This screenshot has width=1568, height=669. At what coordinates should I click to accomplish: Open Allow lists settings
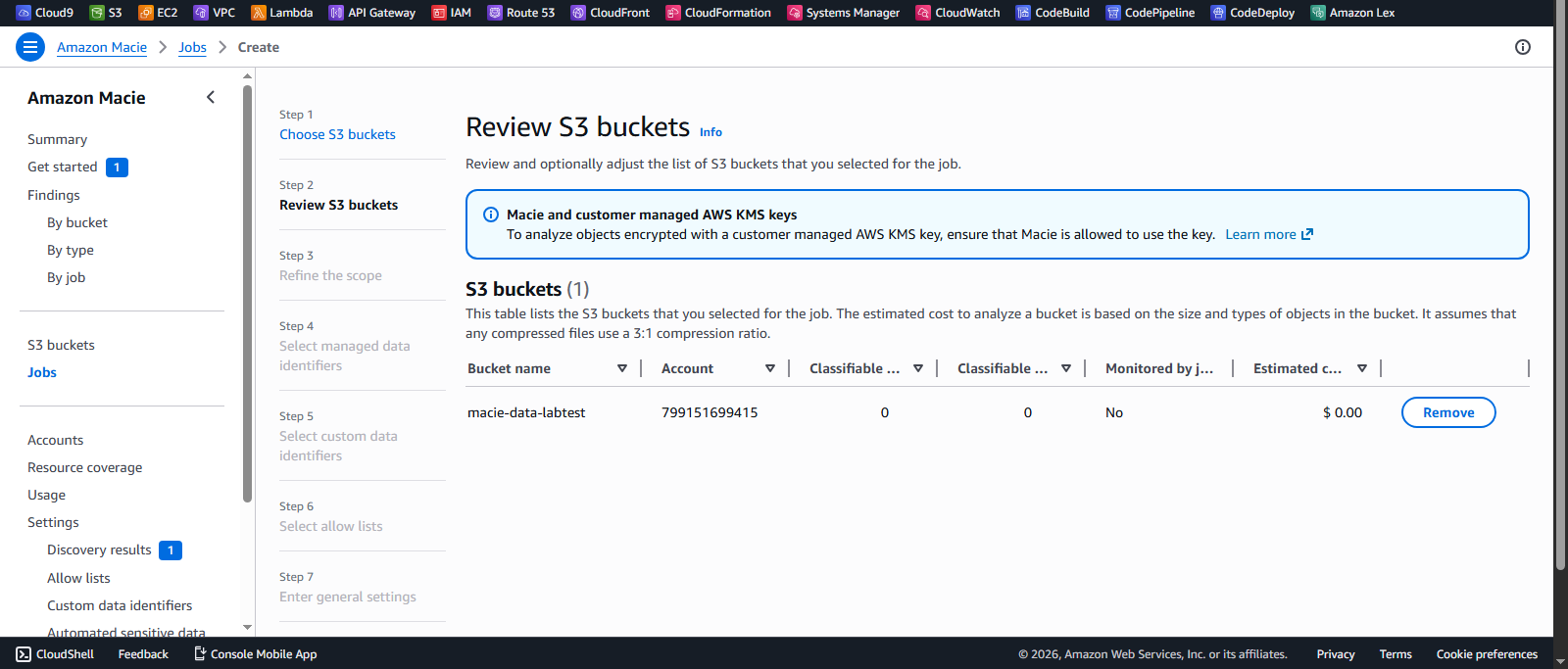tap(78, 578)
